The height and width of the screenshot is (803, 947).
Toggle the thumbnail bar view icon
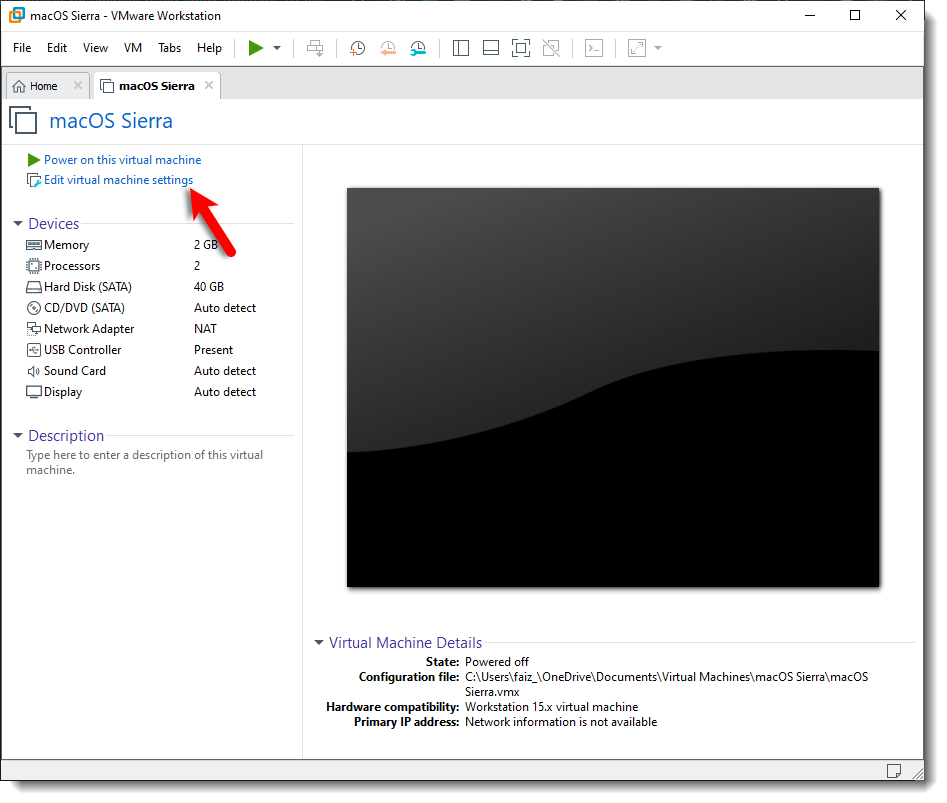(x=491, y=48)
